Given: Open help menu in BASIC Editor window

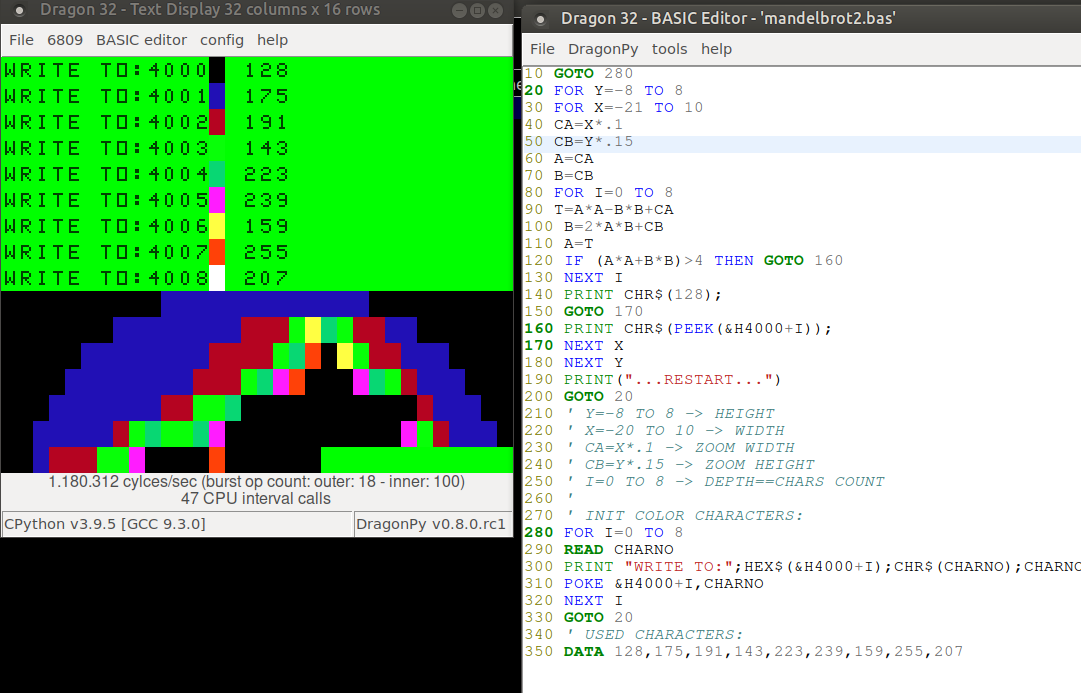Looking at the screenshot, I should click(716, 49).
